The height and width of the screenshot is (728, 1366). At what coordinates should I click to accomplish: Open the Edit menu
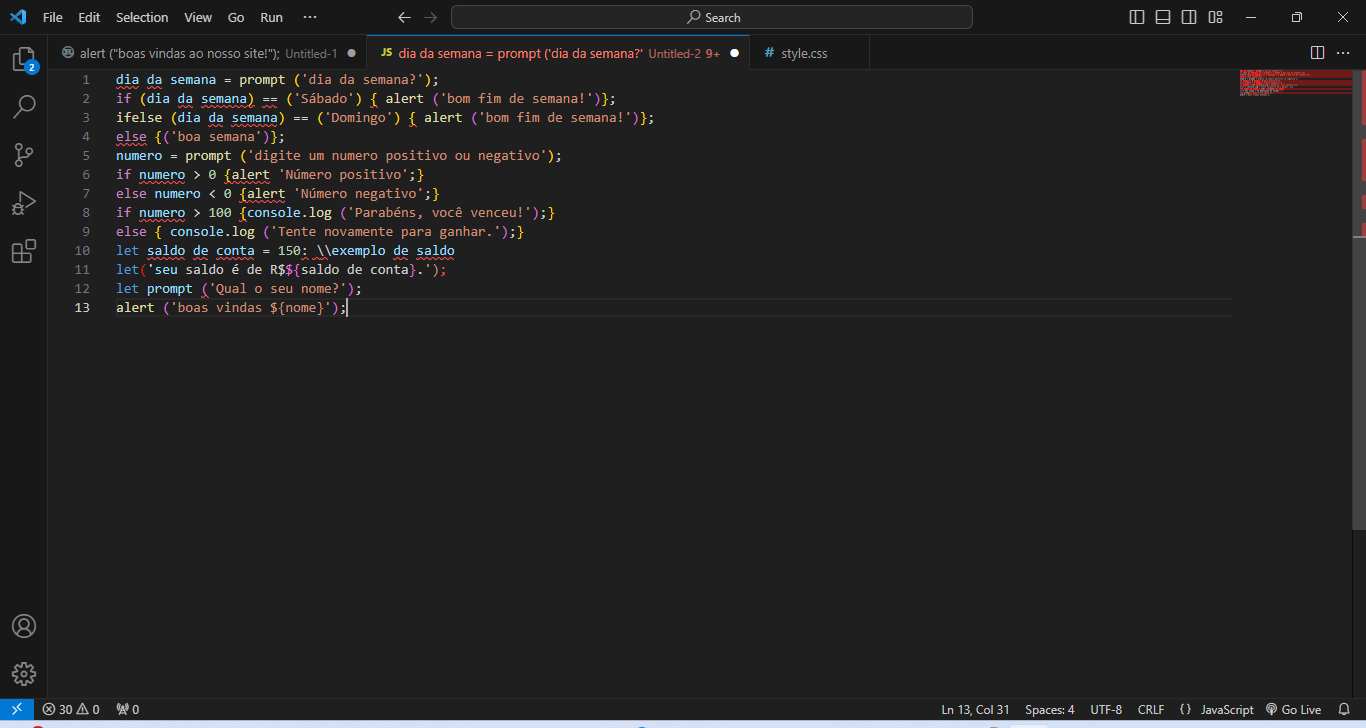pos(89,17)
